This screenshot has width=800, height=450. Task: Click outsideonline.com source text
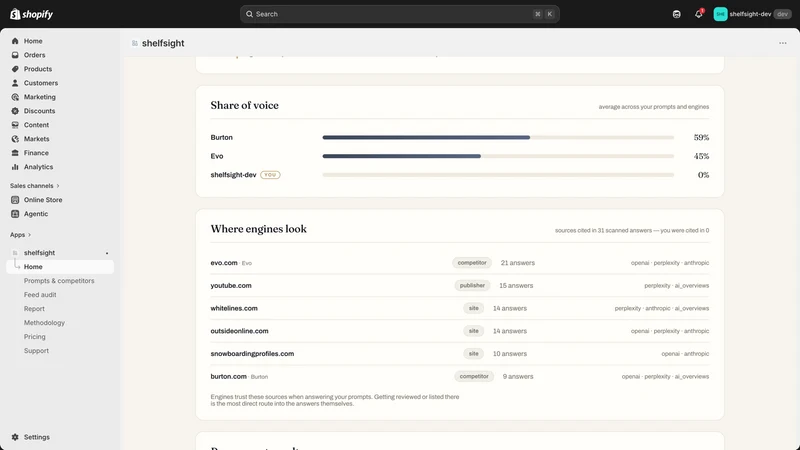click(x=239, y=331)
